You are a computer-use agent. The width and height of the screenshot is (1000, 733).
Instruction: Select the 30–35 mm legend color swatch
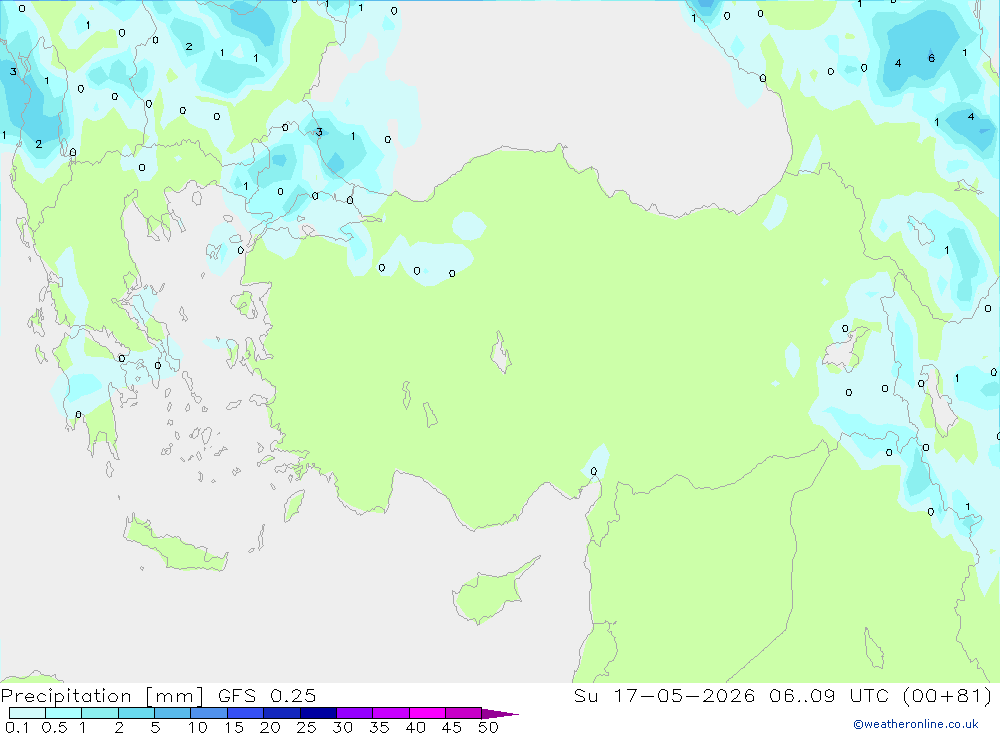click(355, 713)
